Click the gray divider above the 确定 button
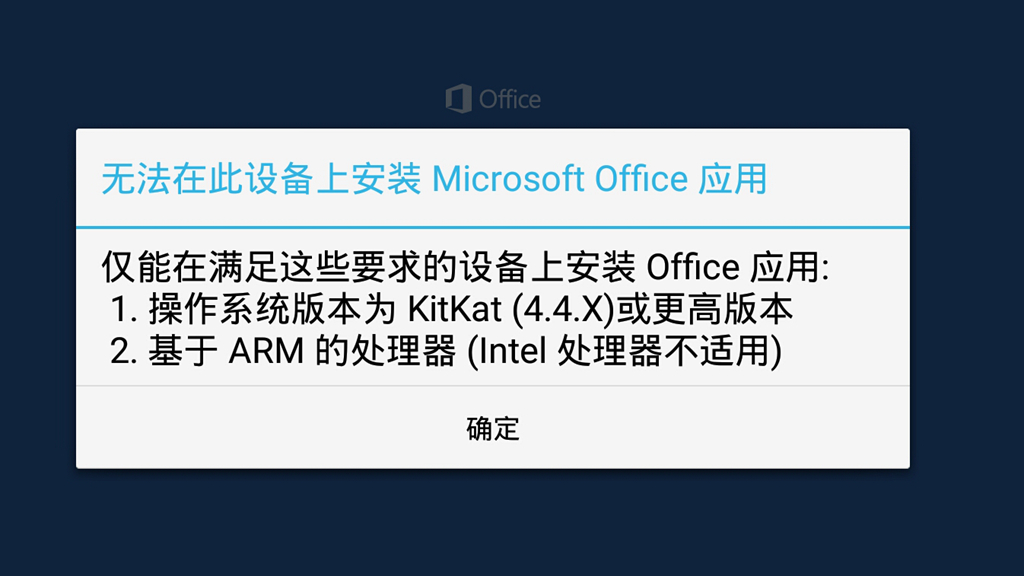Image resolution: width=1024 pixels, height=576 pixels. tap(492, 386)
